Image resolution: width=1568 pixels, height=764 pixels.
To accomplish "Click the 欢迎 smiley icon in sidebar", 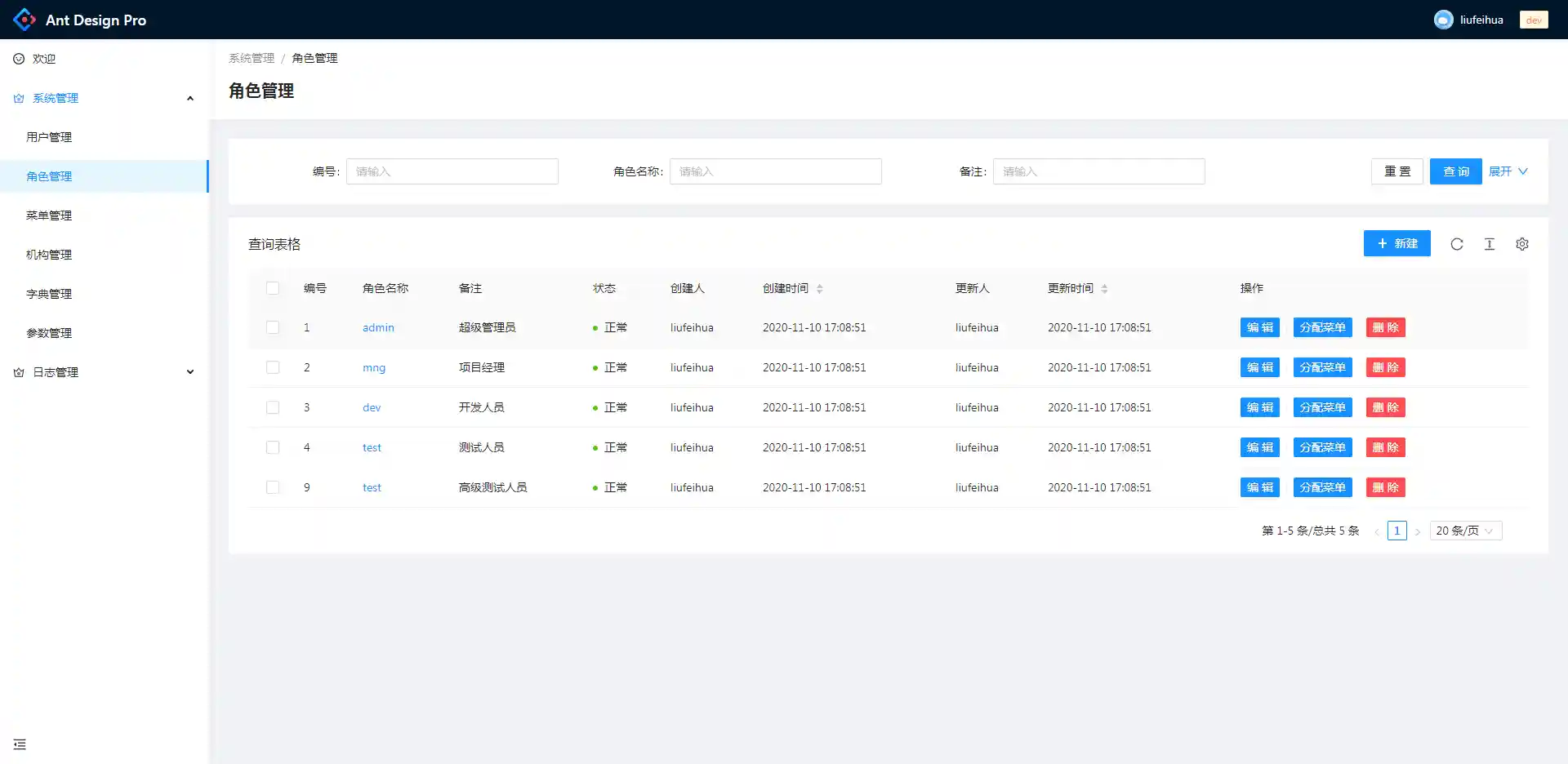I will pyautogui.click(x=18, y=58).
